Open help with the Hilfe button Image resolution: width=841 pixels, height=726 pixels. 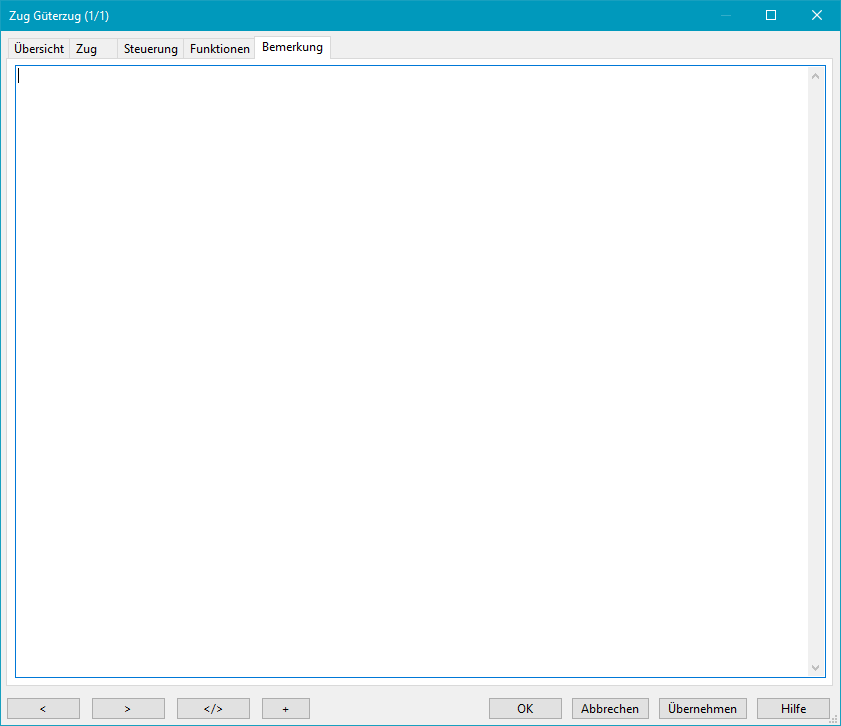[x=793, y=708]
